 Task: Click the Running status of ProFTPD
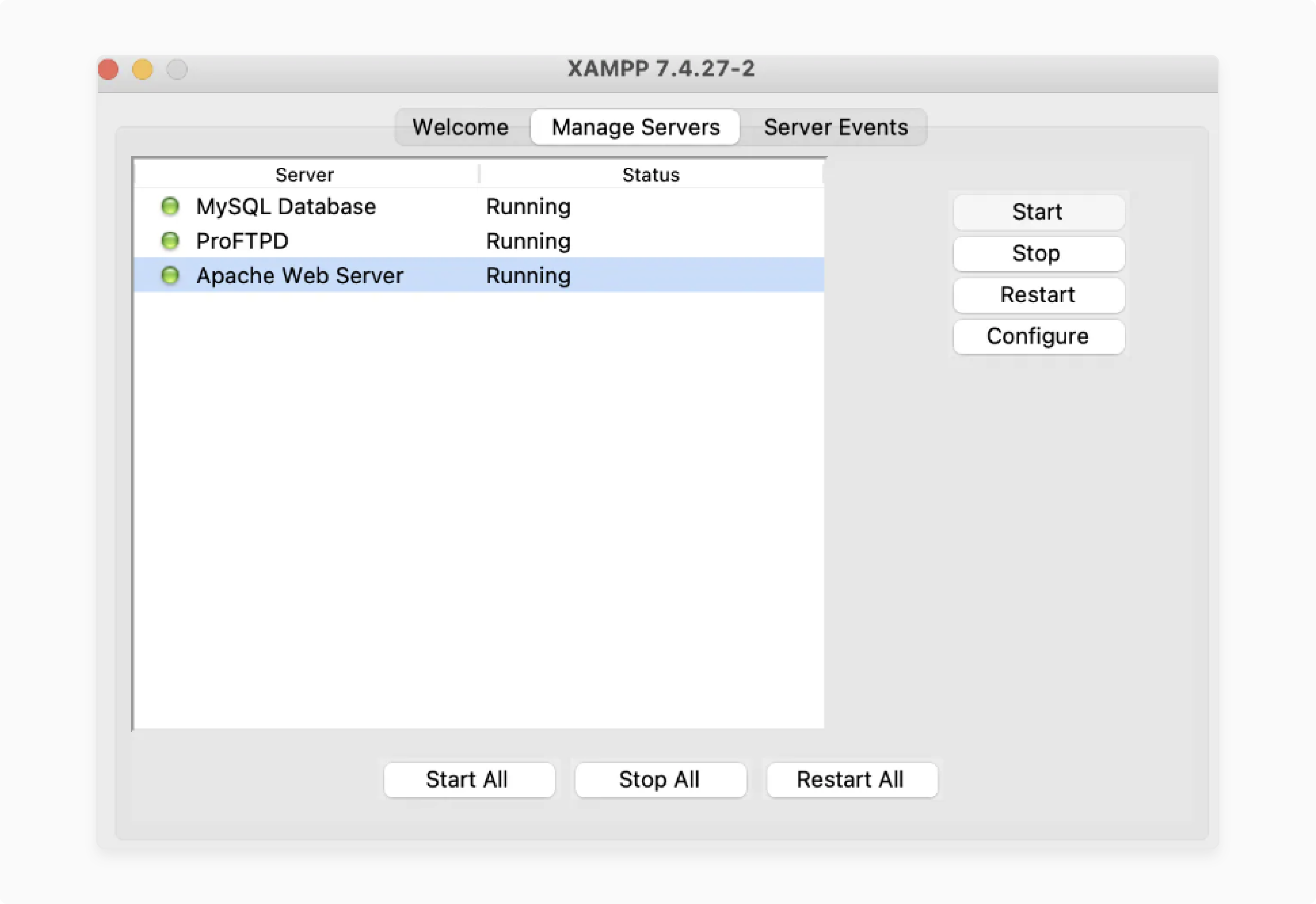(x=528, y=241)
